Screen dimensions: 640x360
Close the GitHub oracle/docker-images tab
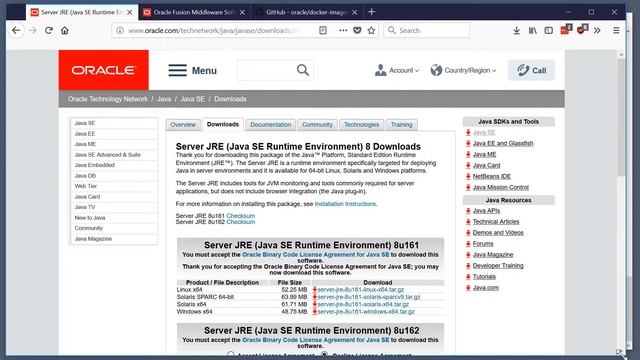[x=354, y=13]
